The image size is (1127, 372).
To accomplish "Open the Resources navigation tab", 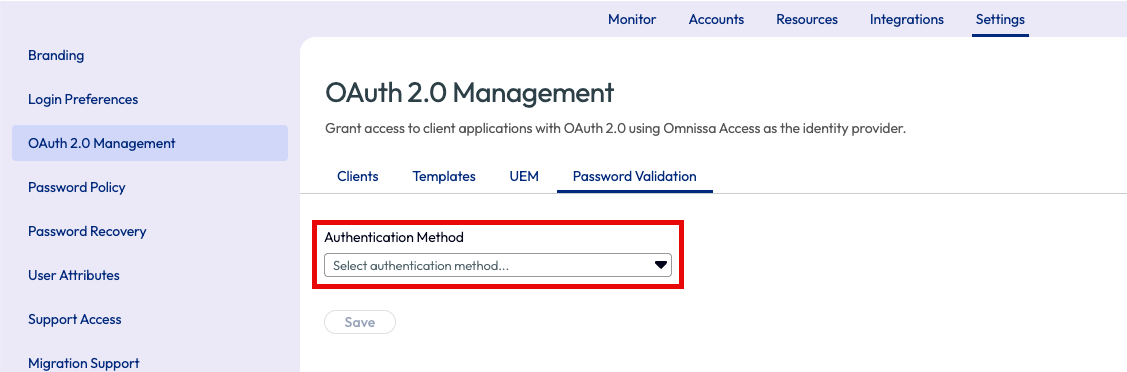I will pos(806,19).
